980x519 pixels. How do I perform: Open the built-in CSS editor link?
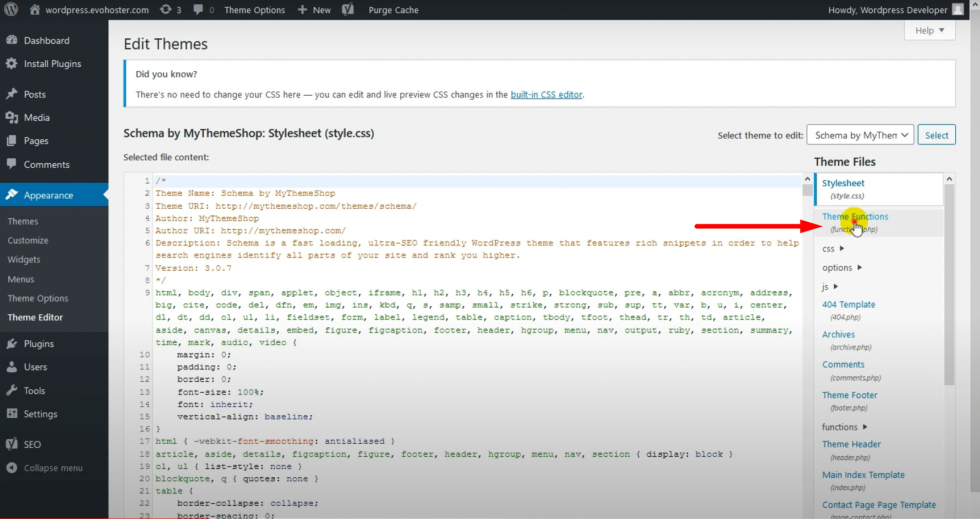[546, 94]
